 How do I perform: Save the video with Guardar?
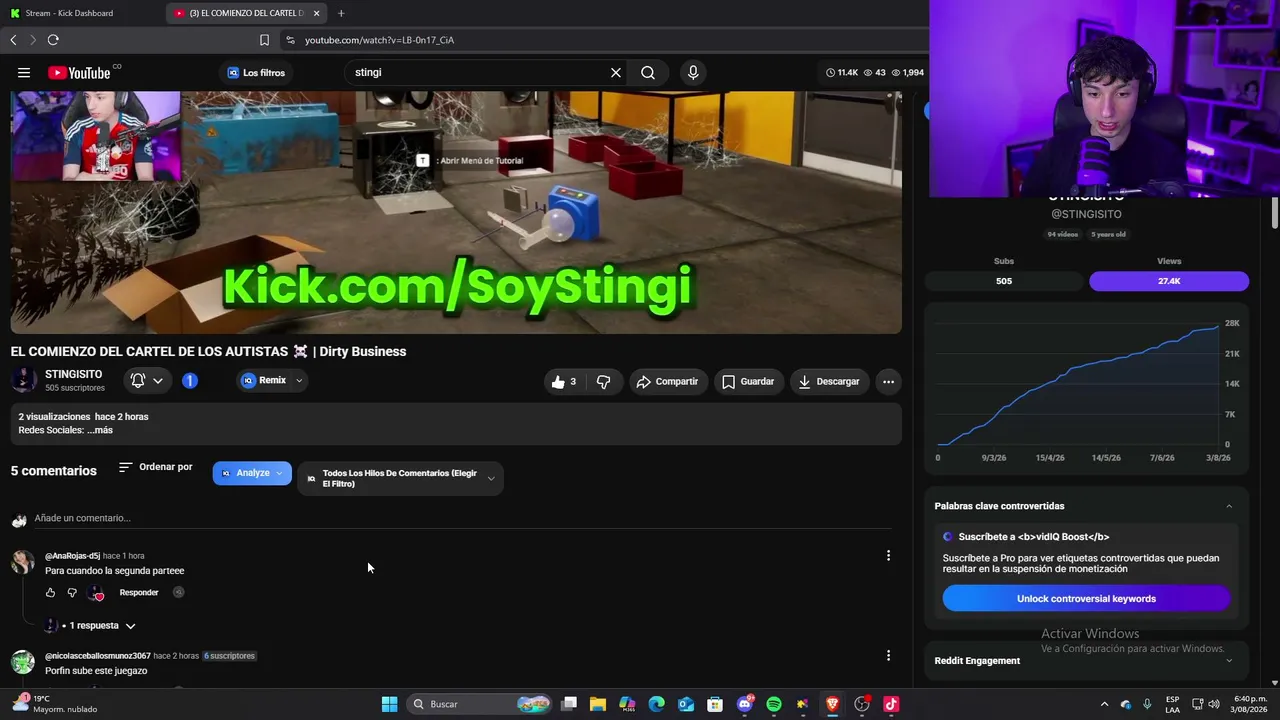click(x=748, y=381)
